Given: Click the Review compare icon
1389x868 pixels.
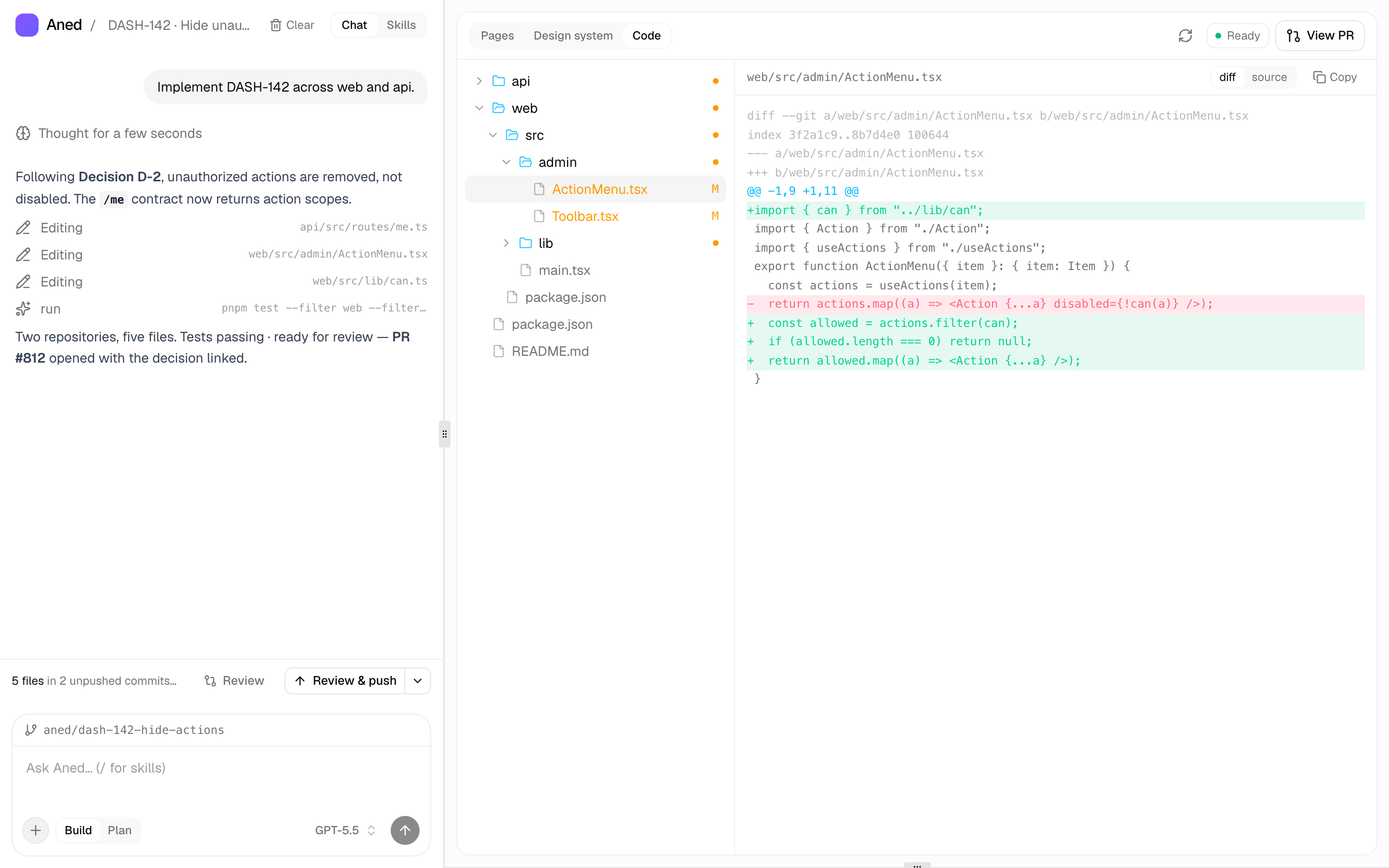Looking at the screenshot, I should pos(210,681).
